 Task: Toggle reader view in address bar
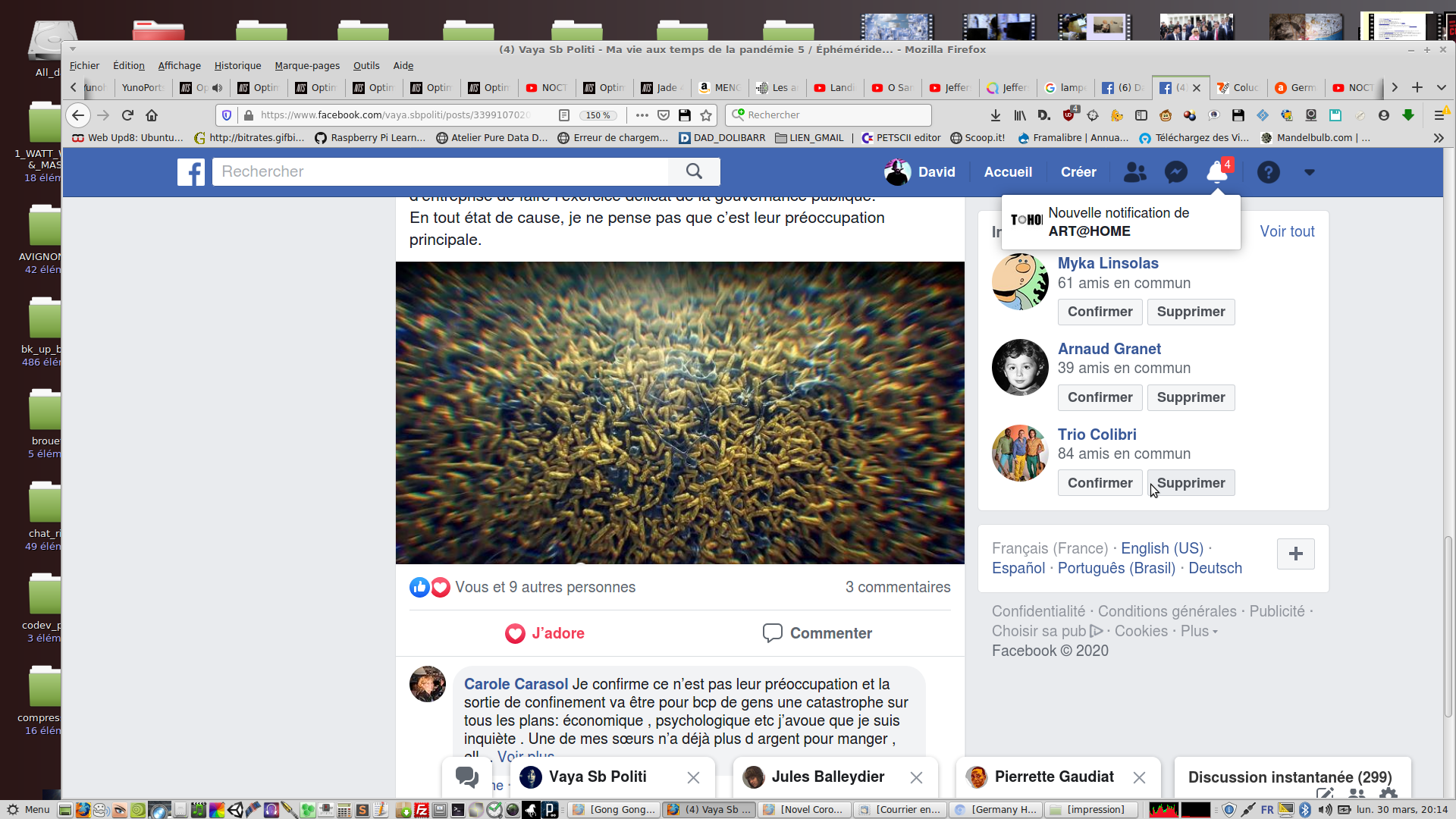point(564,115)
